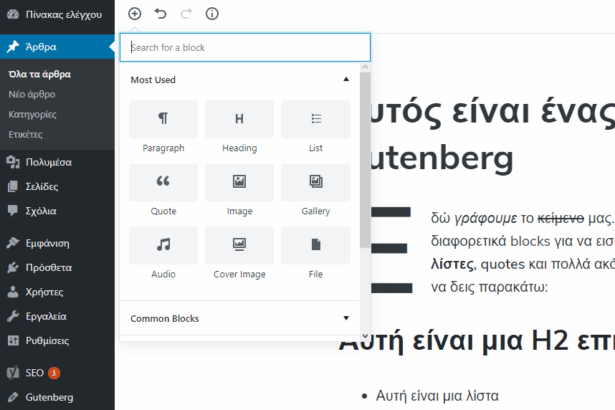Open the Πολυμέσα media menu
Viewport: 615px width, 410px height.
pyautogui.click(x=57, y=162)
